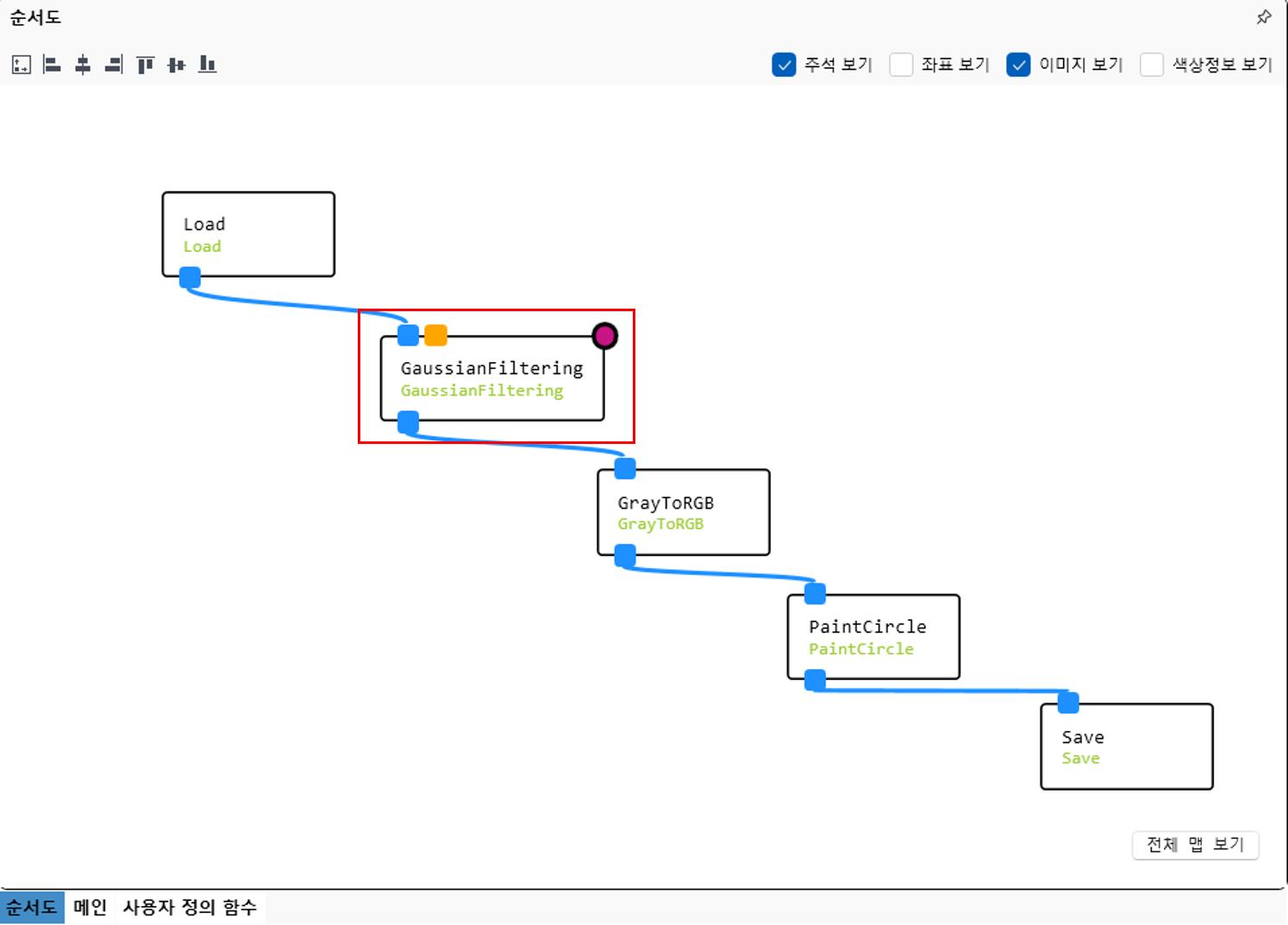The height and width of the screenshot is (925, 1288).
Task: Enable the 좌표 보기 checkbox
Action: (901, 65)
